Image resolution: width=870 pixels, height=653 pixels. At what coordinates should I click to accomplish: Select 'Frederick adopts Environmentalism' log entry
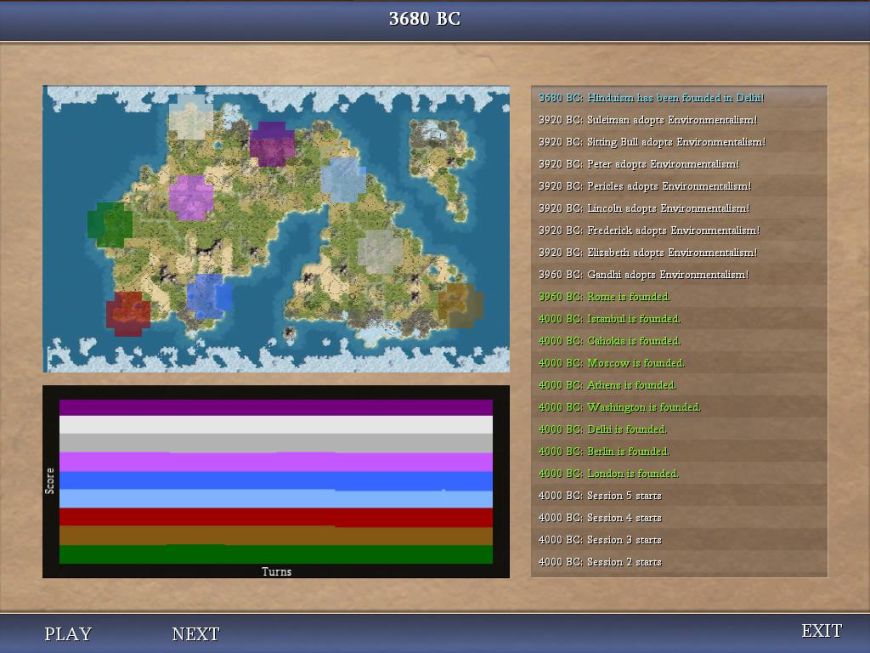pos(679,230)
